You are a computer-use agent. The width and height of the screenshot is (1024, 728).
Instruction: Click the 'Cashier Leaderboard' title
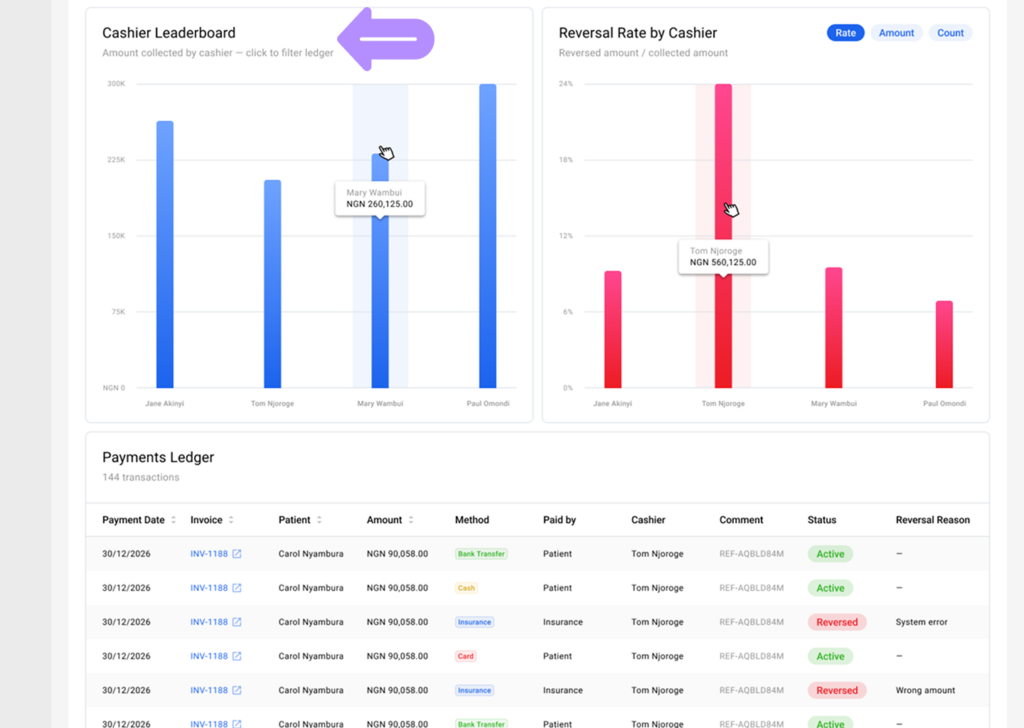168,33
